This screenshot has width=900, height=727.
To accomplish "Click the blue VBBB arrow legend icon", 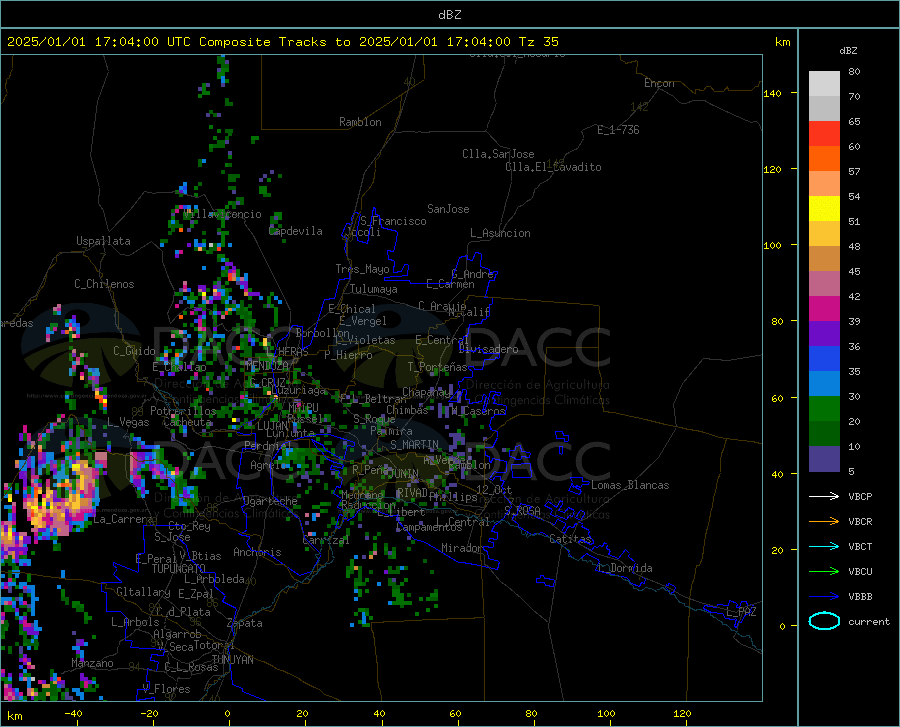I will (824, 597).
